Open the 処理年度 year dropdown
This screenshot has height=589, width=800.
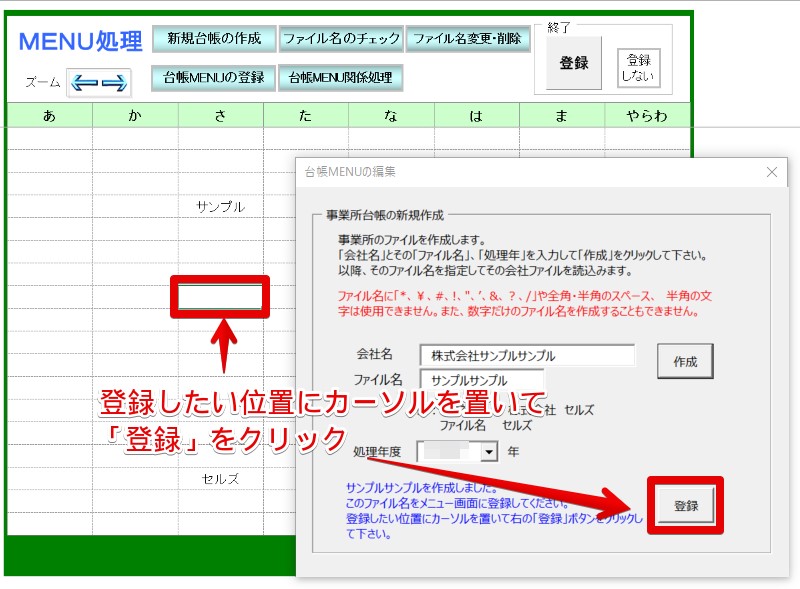click(489, 452)
